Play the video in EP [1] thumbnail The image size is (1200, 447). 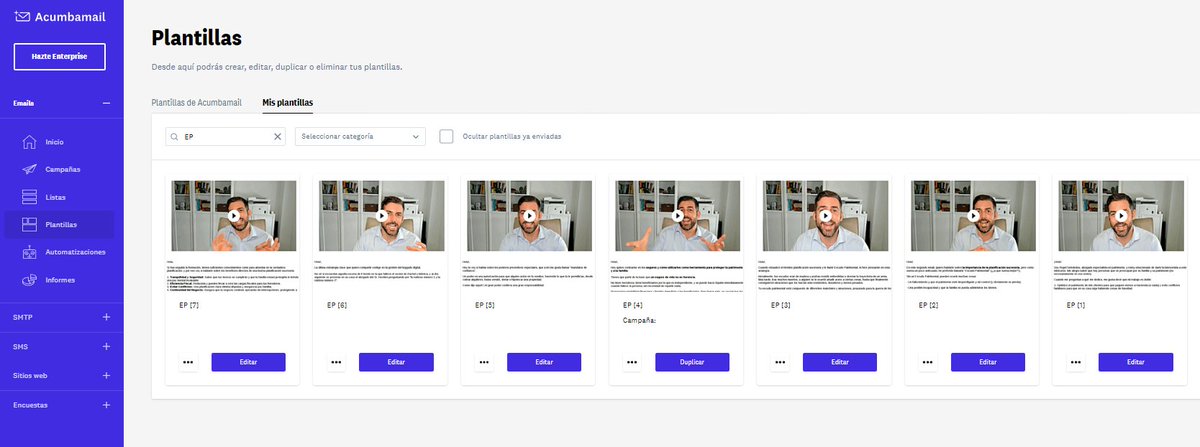coord(1121,215)
